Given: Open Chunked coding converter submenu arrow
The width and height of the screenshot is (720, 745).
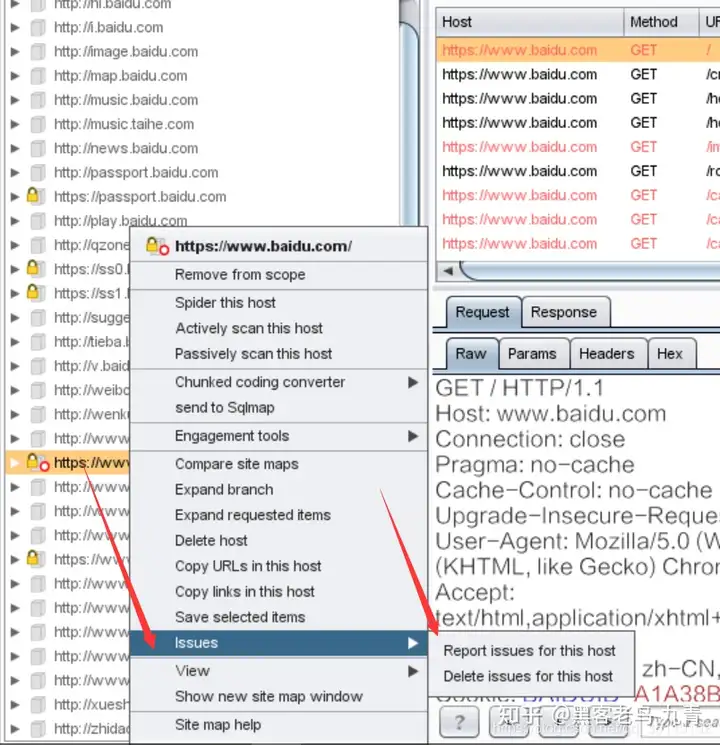Looking at the screenshot, I should pos(413,382).
